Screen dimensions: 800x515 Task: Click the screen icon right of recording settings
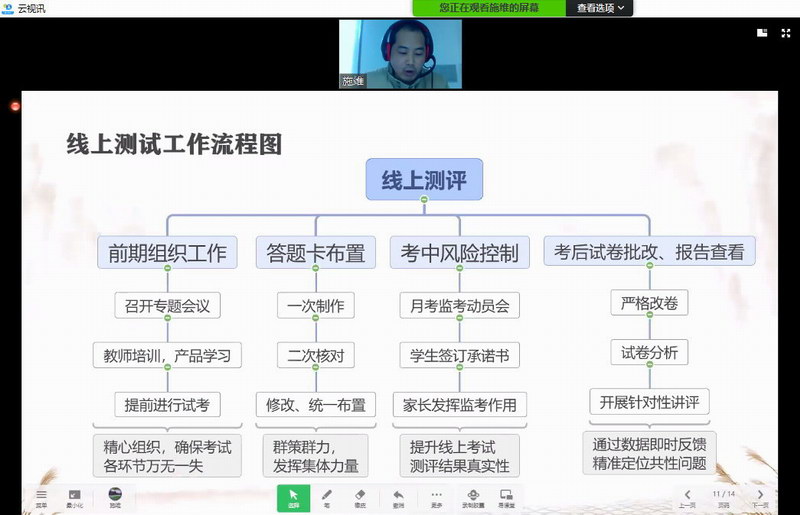[x=506, y=497]
